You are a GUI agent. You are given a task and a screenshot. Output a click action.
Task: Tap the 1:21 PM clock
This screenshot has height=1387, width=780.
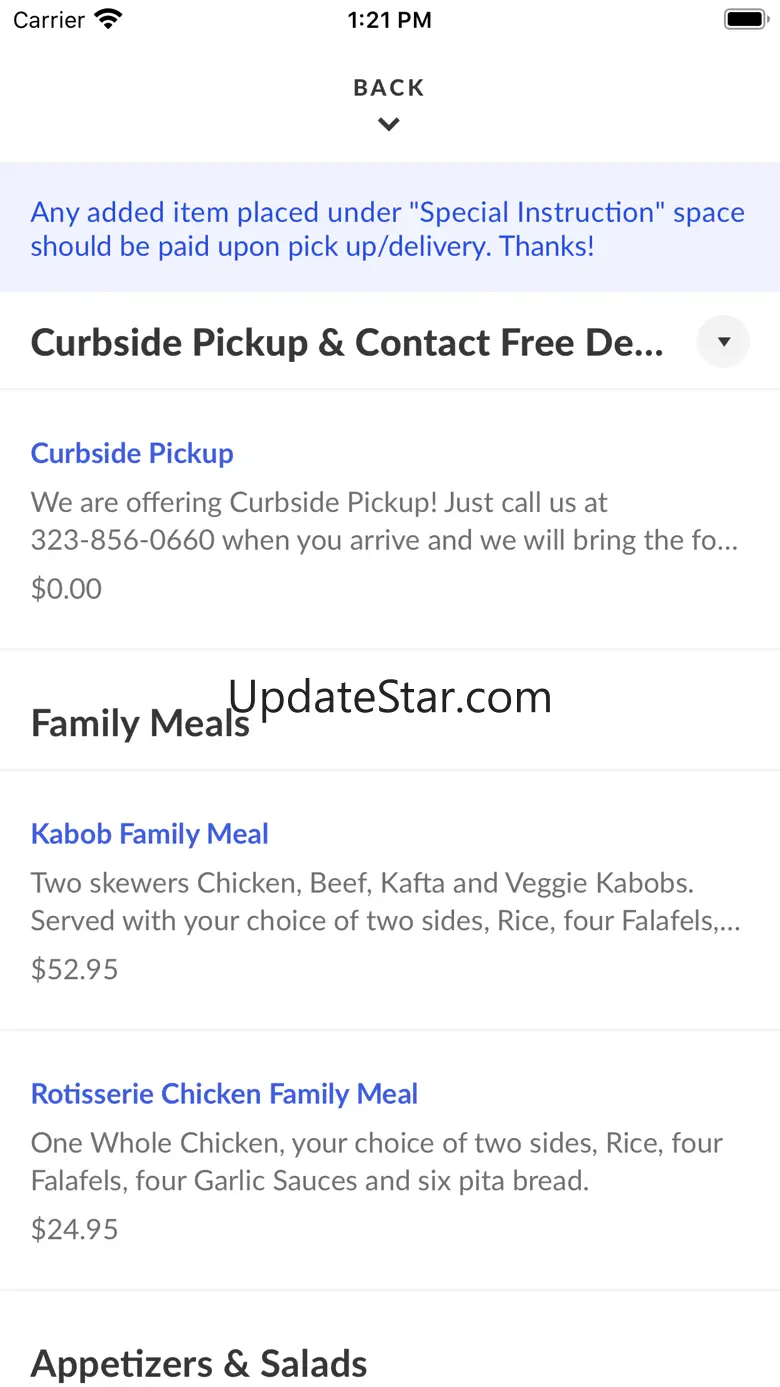click(x=389, y=20)
